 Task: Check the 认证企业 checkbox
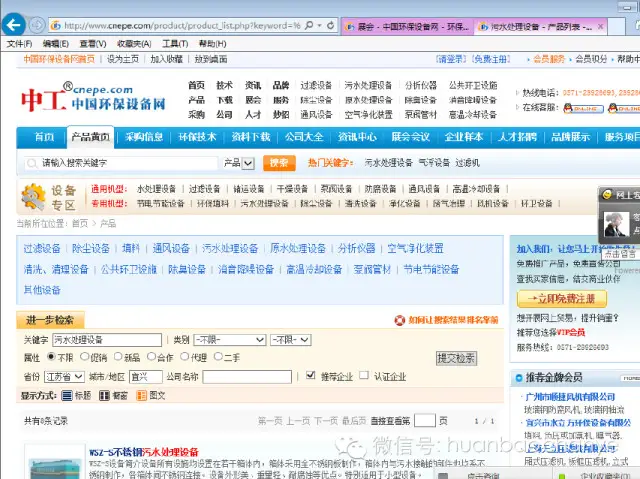(364, 375)
